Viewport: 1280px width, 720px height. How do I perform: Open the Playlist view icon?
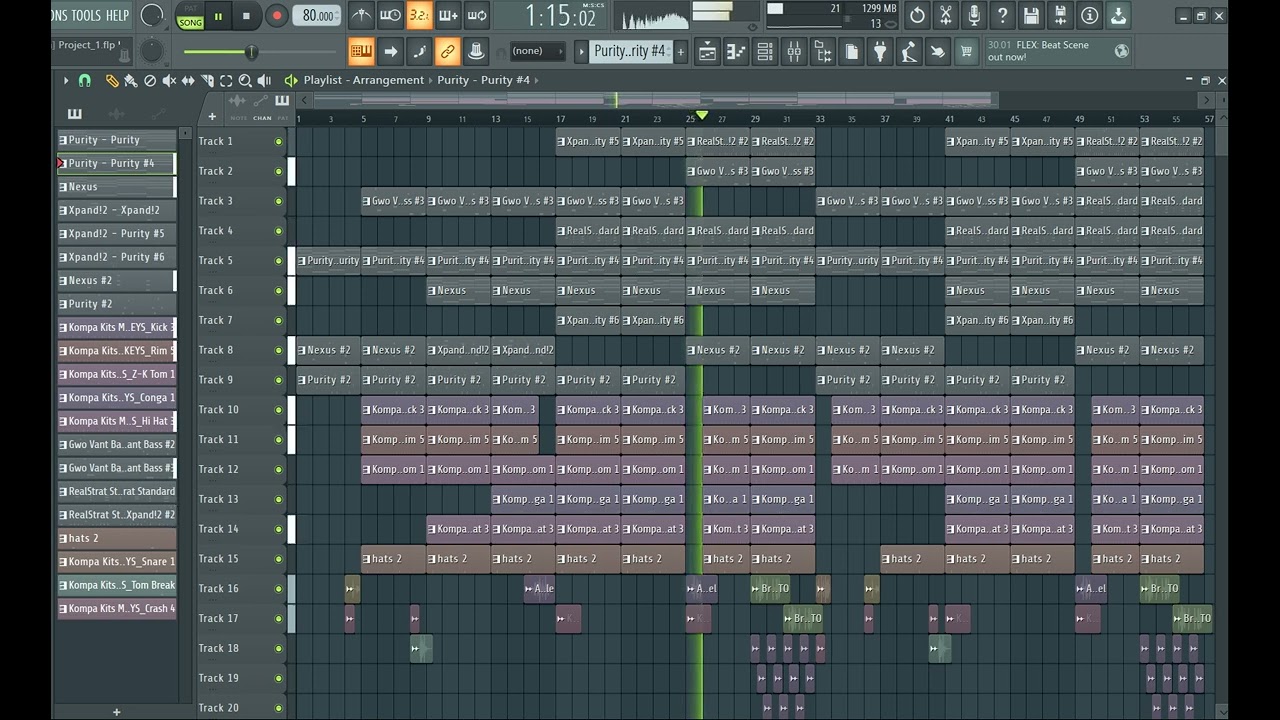click(x=707, y=52)
